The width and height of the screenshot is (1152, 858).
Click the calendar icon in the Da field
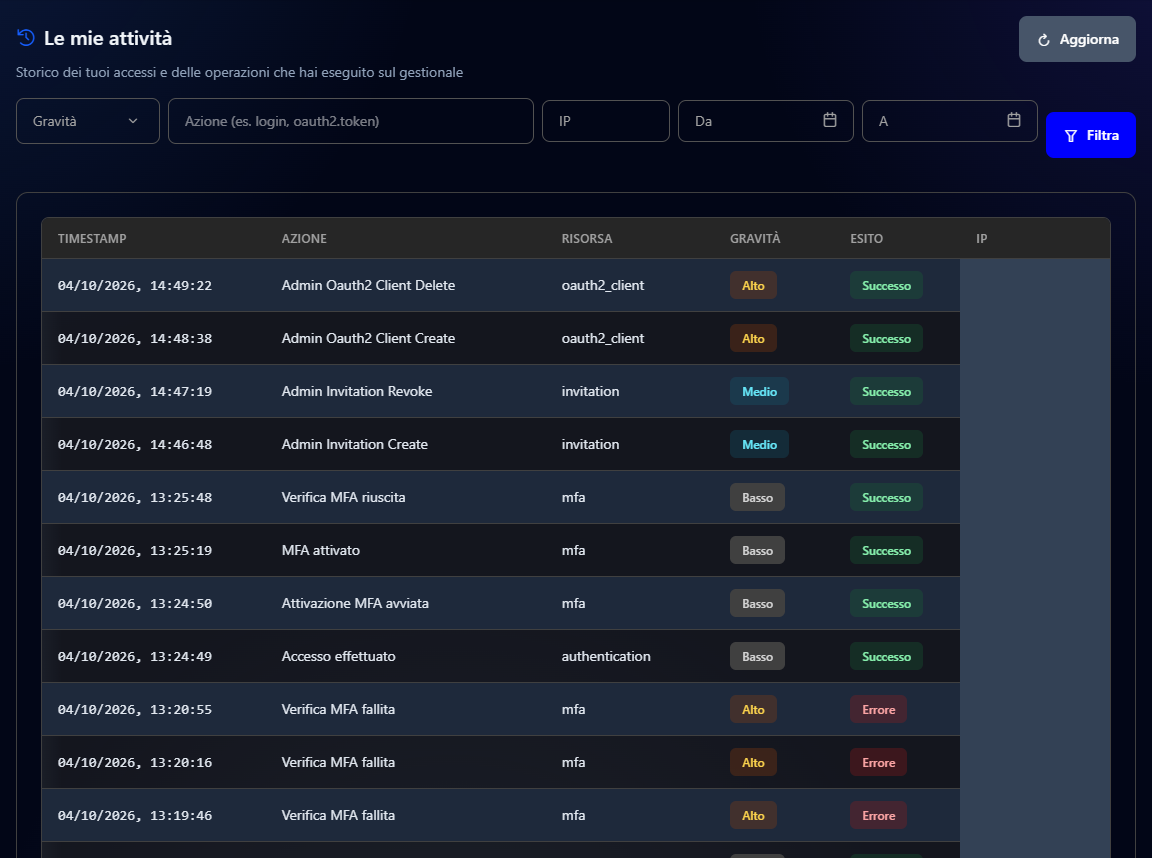click(829, 120)
